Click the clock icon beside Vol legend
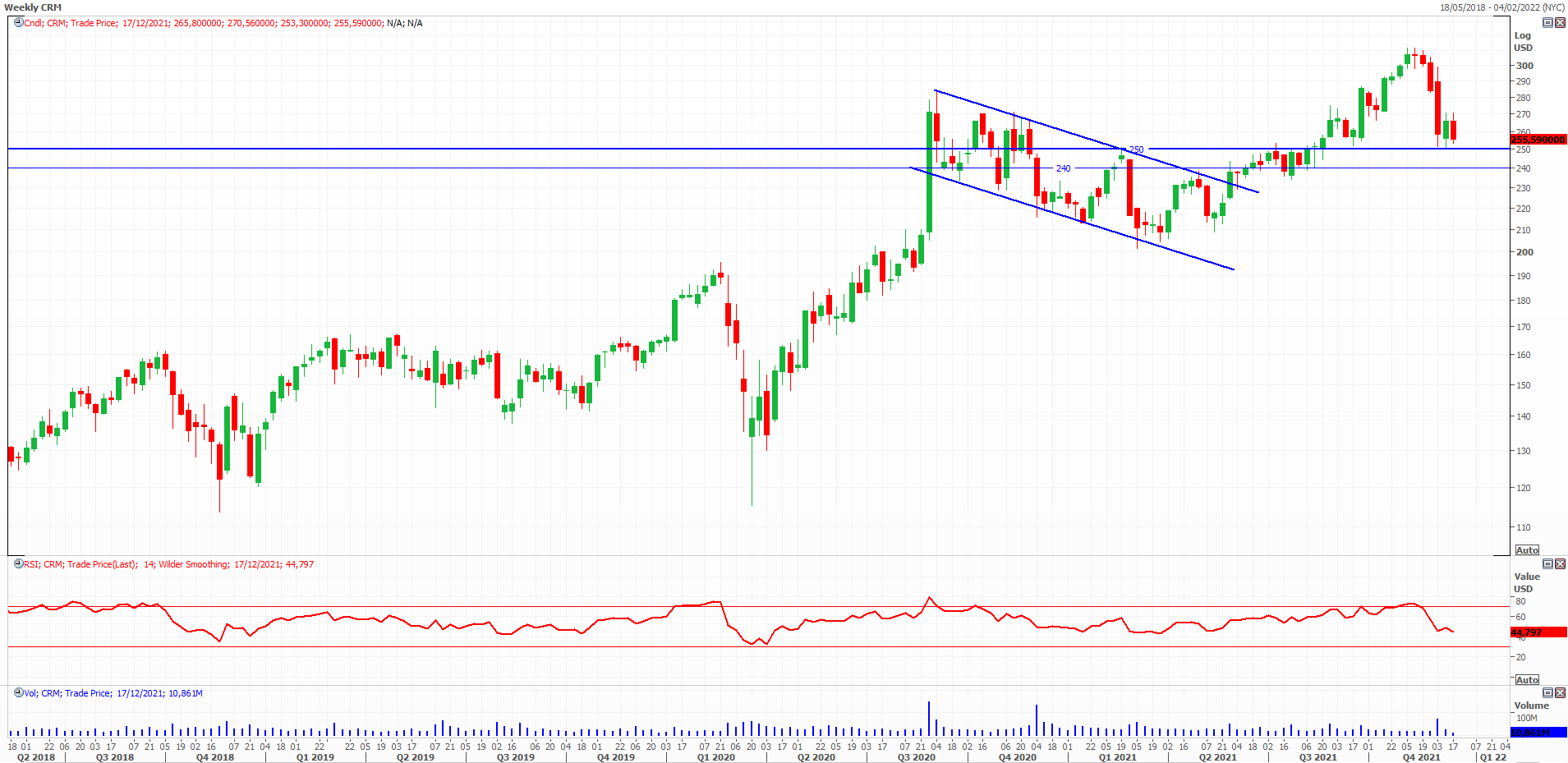 (18, 693)
